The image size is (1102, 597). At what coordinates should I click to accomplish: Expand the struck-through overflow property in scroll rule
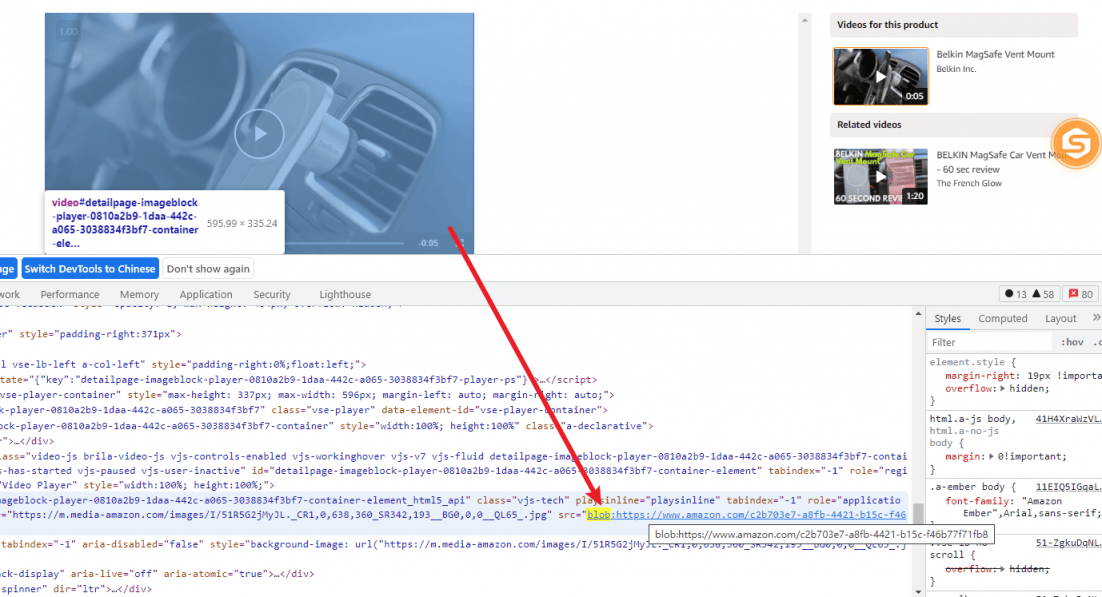1003,569
